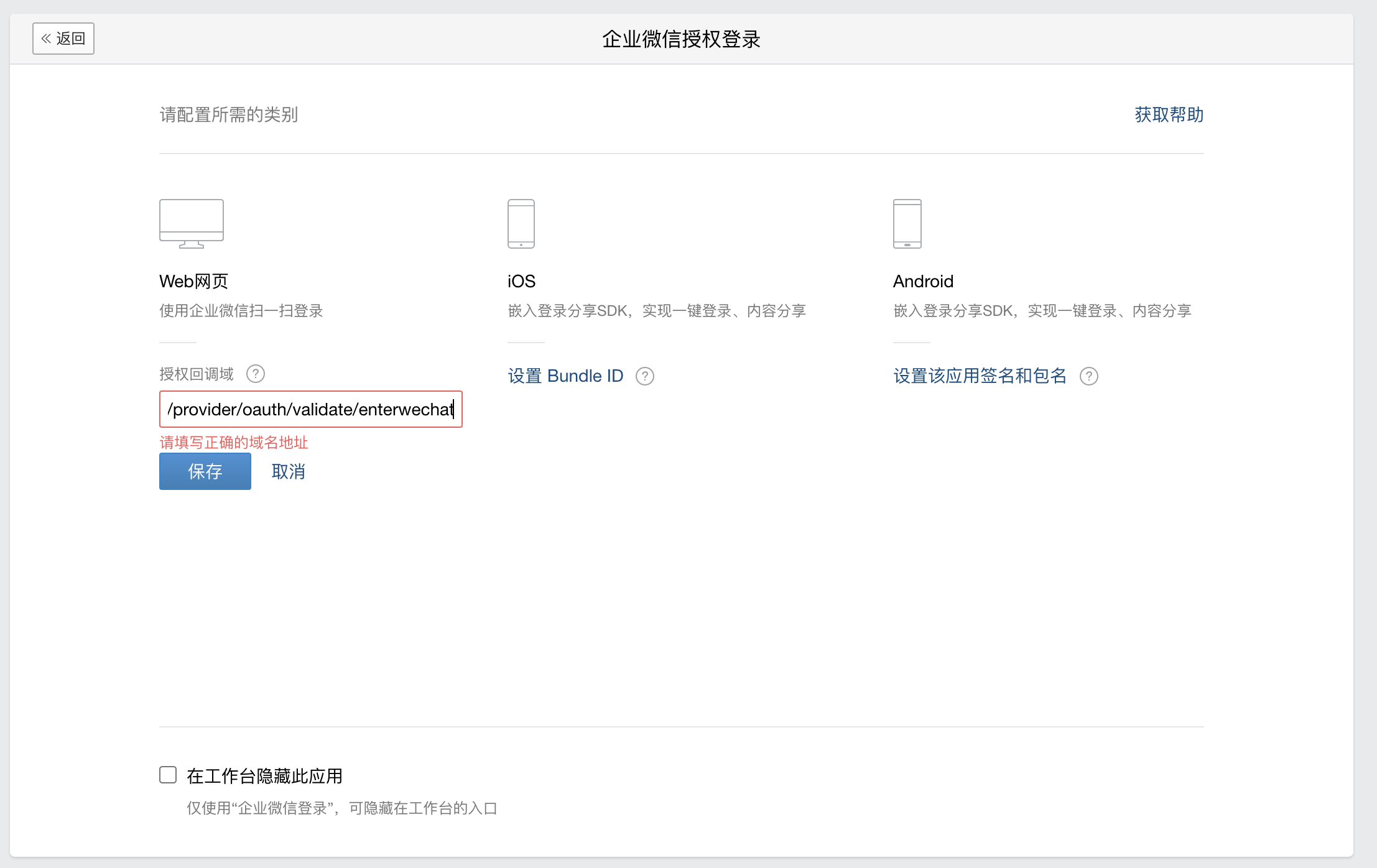This screenshot has width=1377, height=868.
Task: Click the Web网页 heading text
Action: (194, 282)
